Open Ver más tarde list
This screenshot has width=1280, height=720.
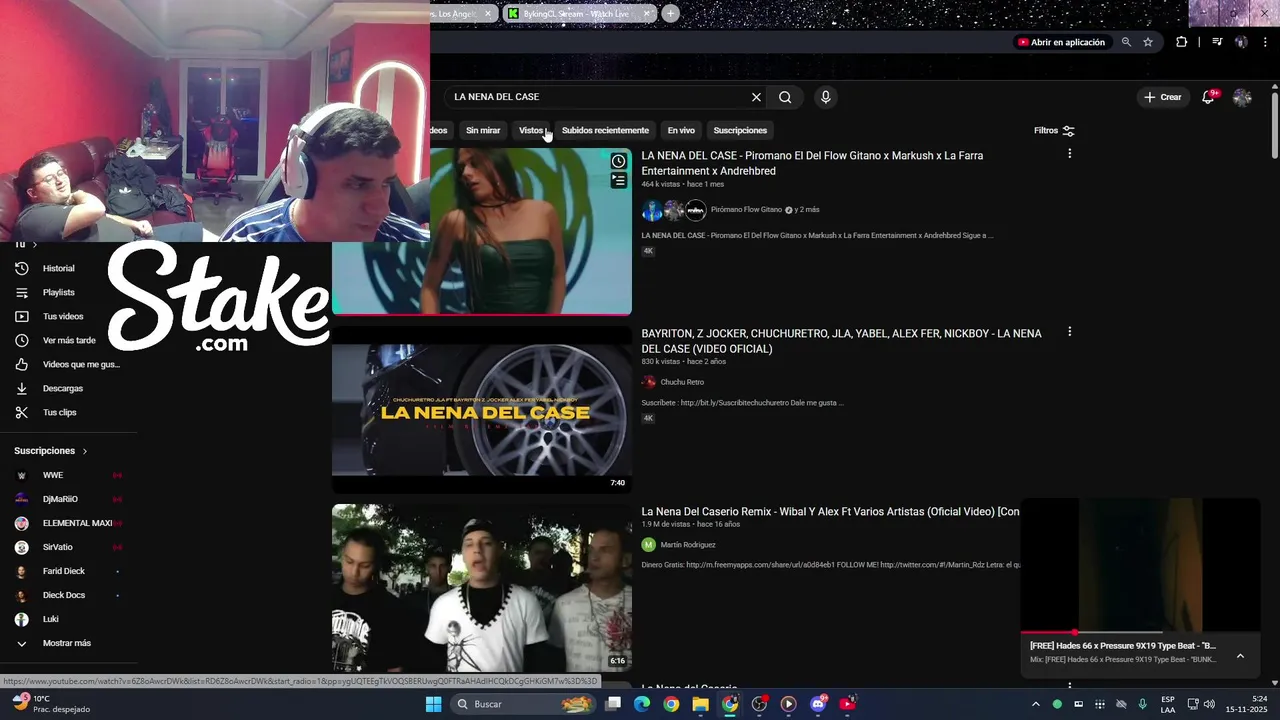tap(68, 340)
